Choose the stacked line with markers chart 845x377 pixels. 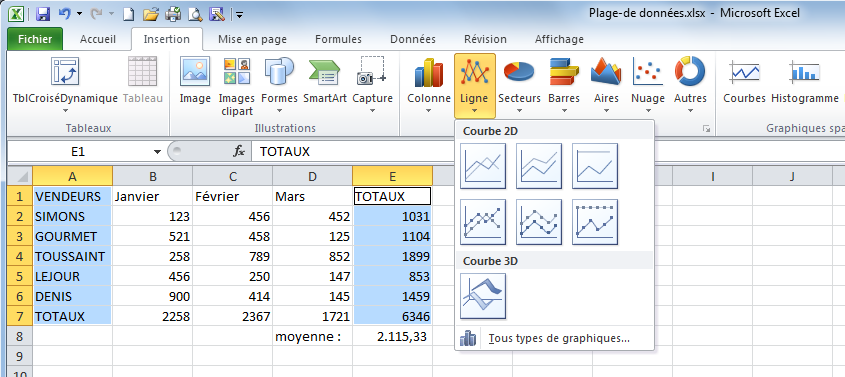click(x=539, y=222)
